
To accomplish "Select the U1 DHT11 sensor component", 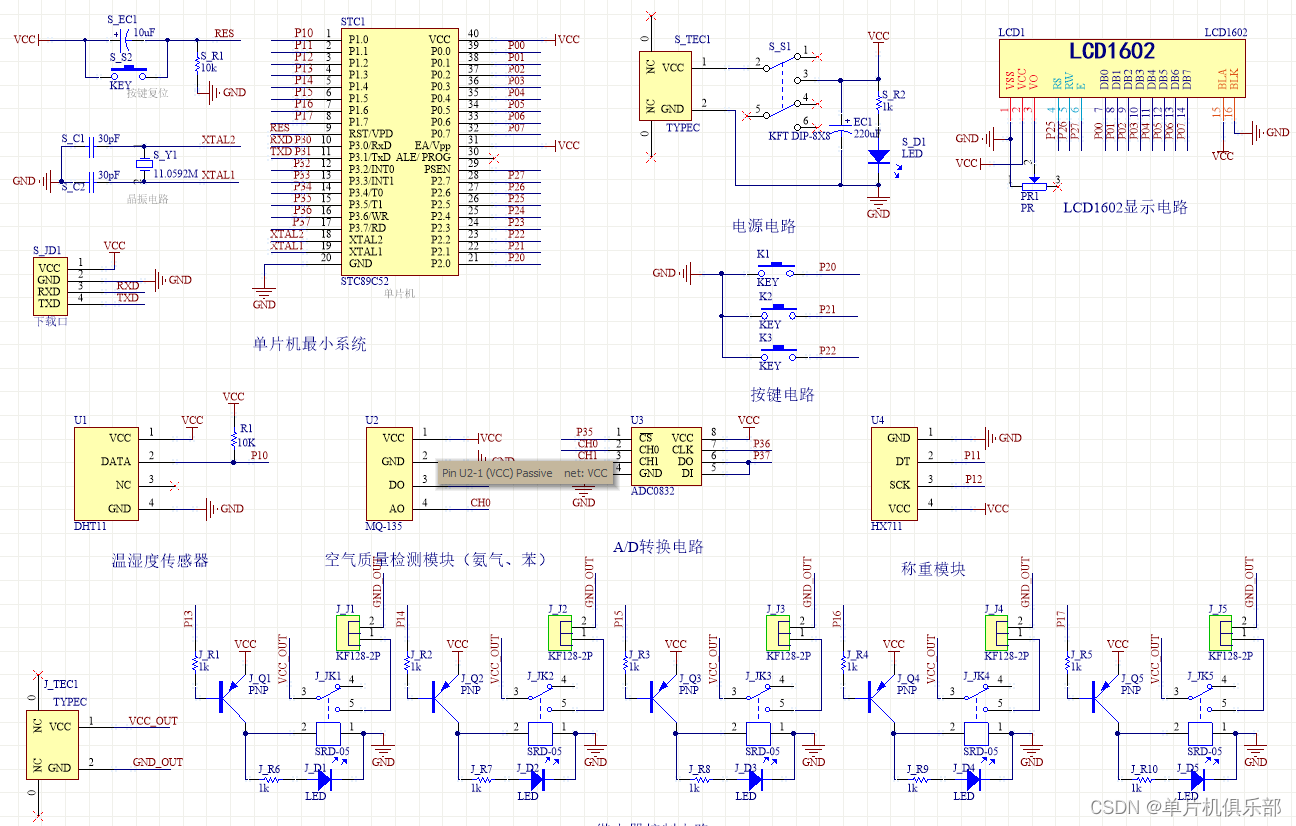I will (106, 472).
